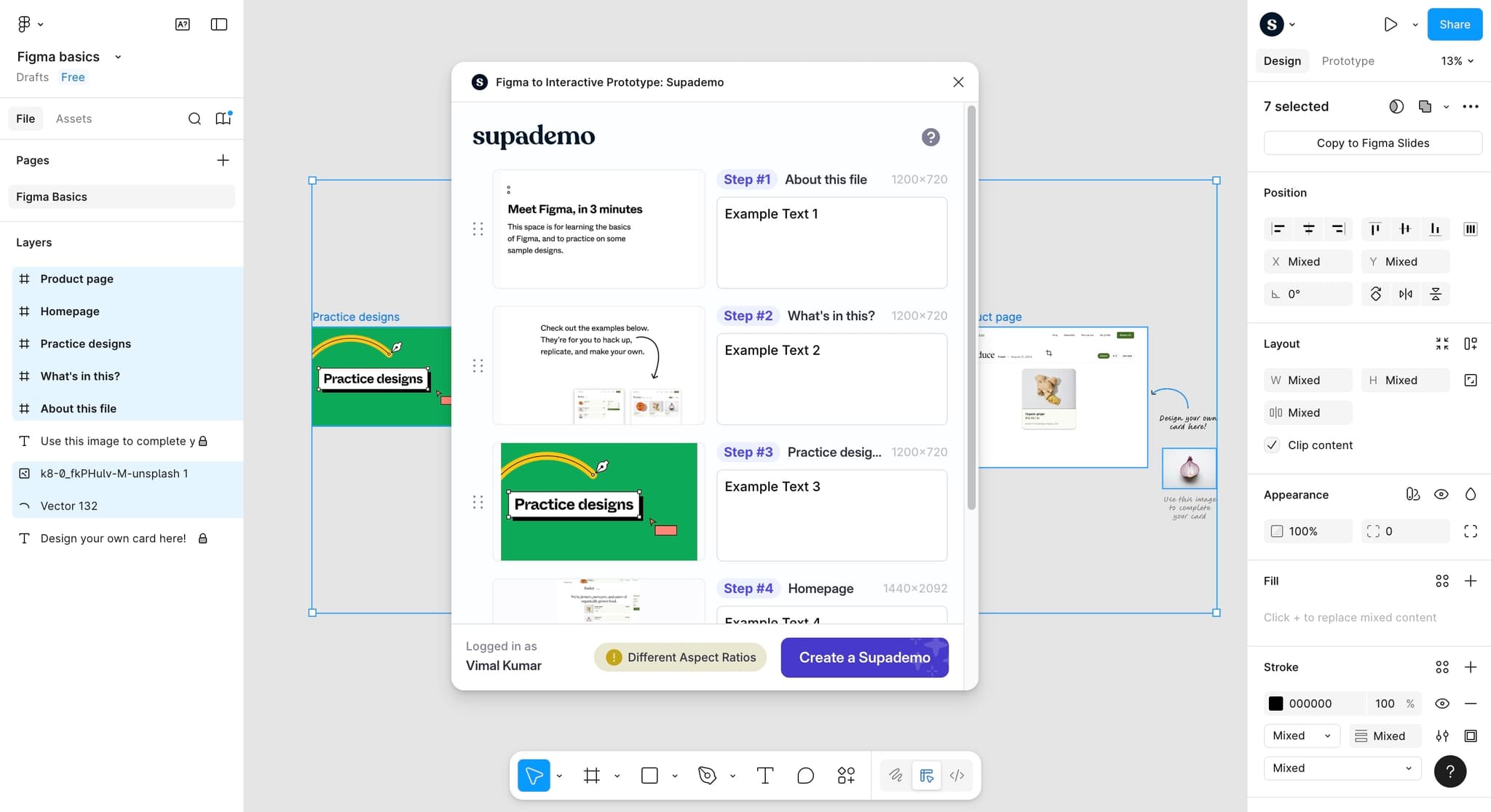Image resolution: width=1491 pixels, height=812 pixels.
Task: Toggle stroke visibility eye icon
Action: point(1441,704)
